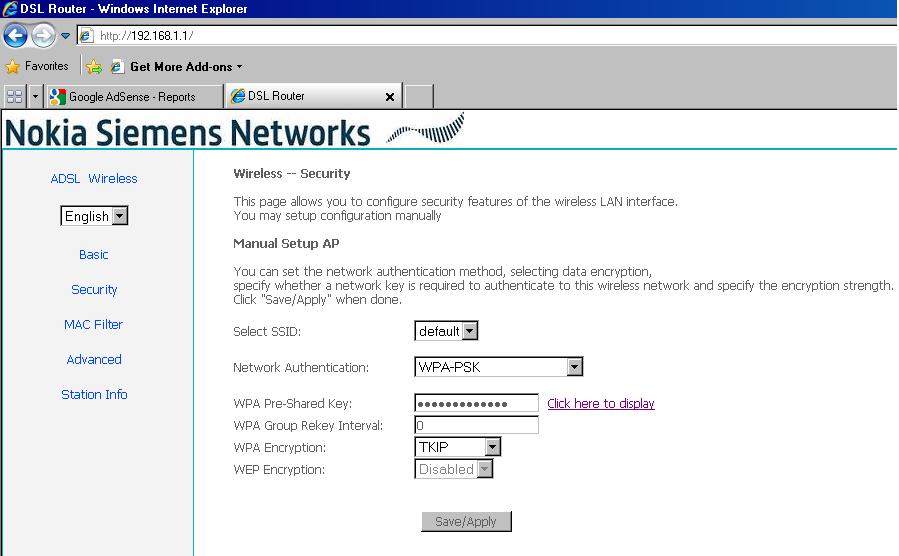Click Add to Favorites Bar star icon
Viewport: 899px width, 556px height.
pos(94,67)
